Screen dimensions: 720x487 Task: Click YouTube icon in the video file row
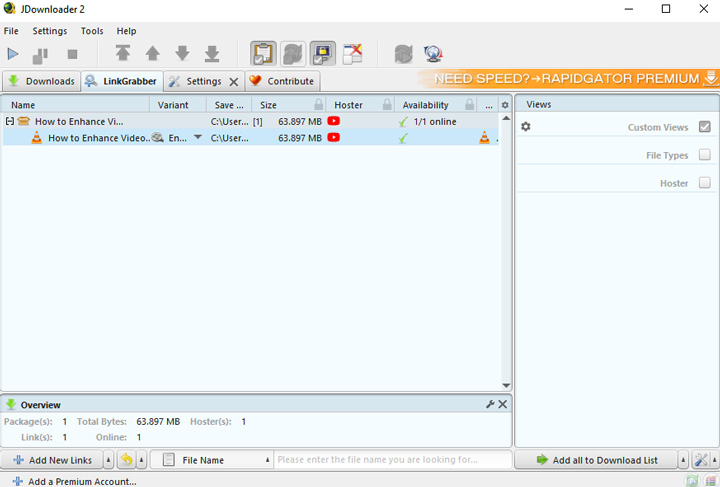point(334,137)
